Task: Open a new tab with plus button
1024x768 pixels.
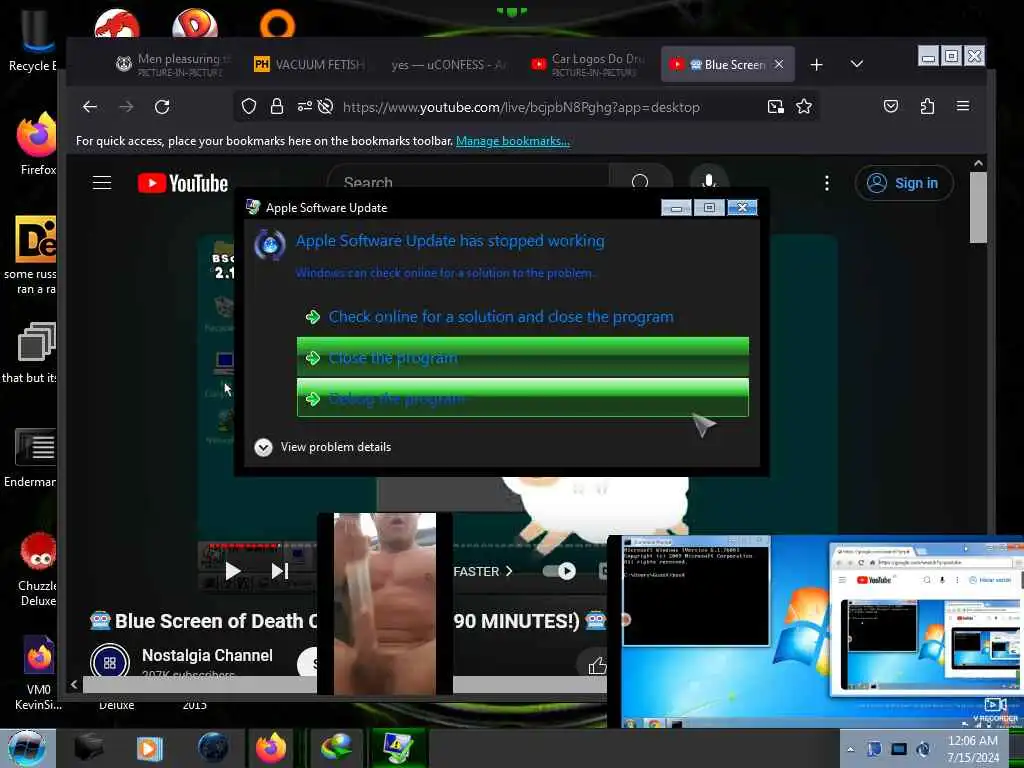Action: (816, 65)
